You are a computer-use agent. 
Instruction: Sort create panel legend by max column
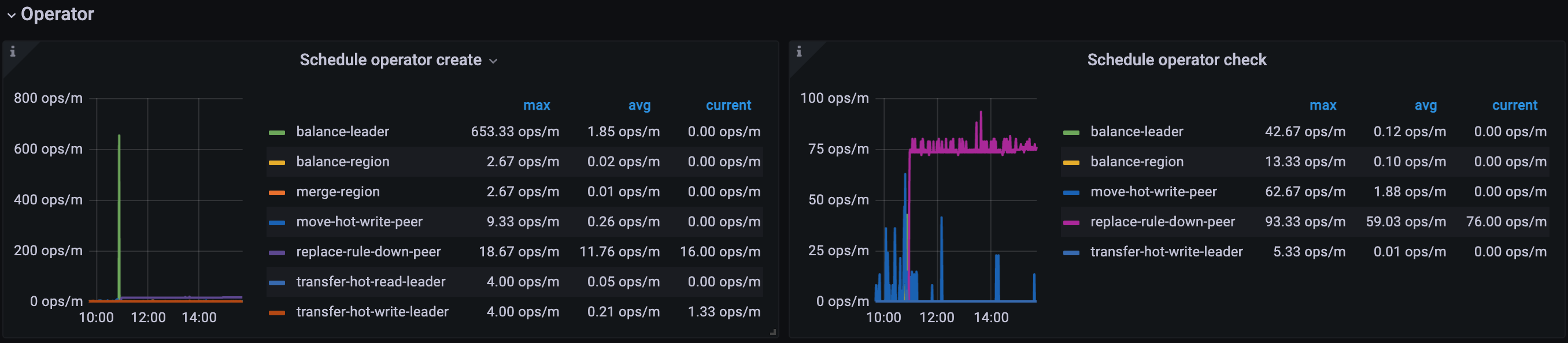point(537,105)
